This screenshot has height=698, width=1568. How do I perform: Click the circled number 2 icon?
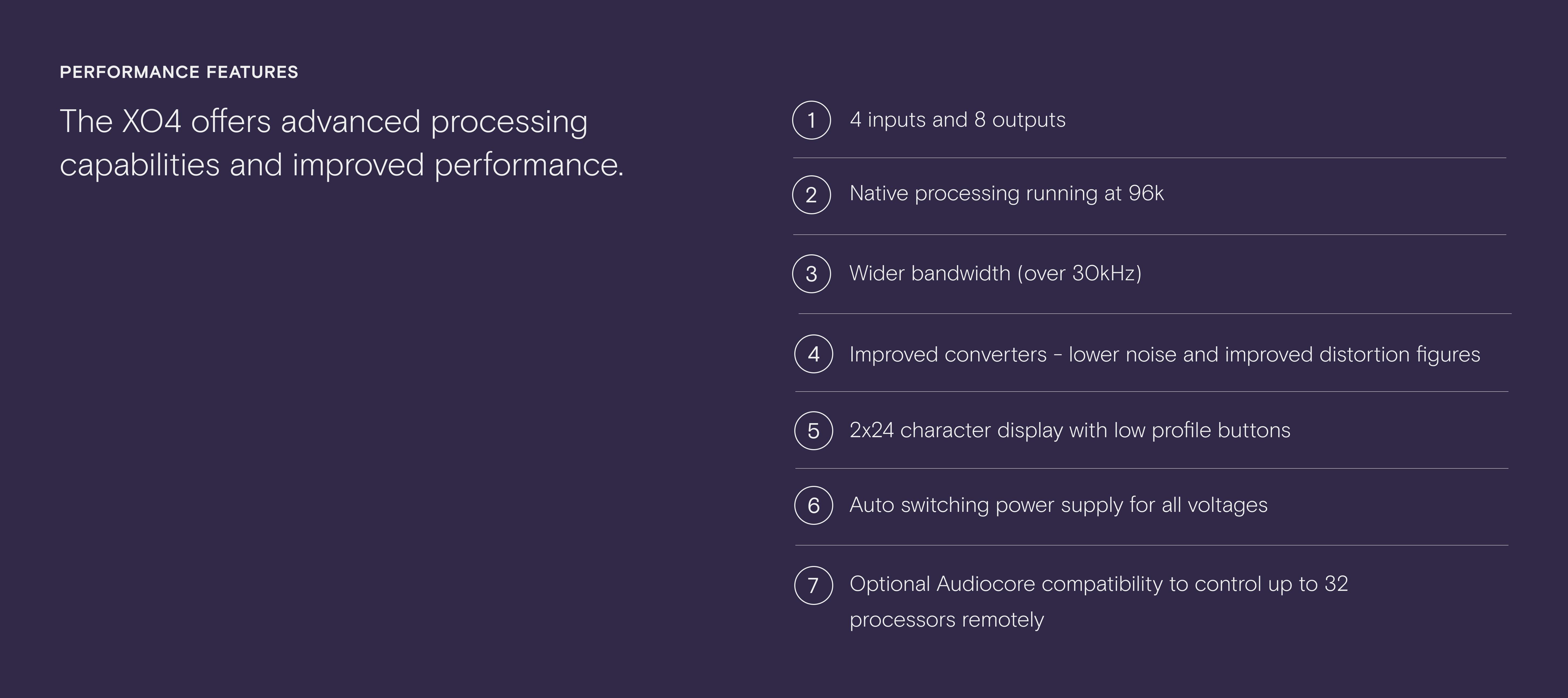(811, 195)
